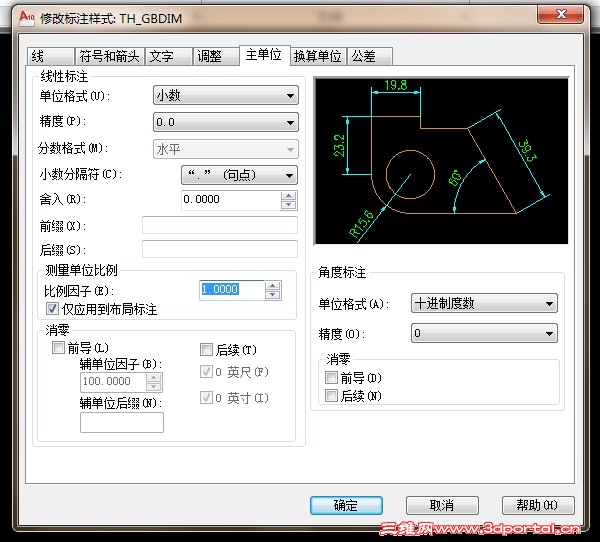The height and width of the screenshot is (542, 600).
Task: Open the 符号和箭头 tab
Action: [x=109, y=57]
